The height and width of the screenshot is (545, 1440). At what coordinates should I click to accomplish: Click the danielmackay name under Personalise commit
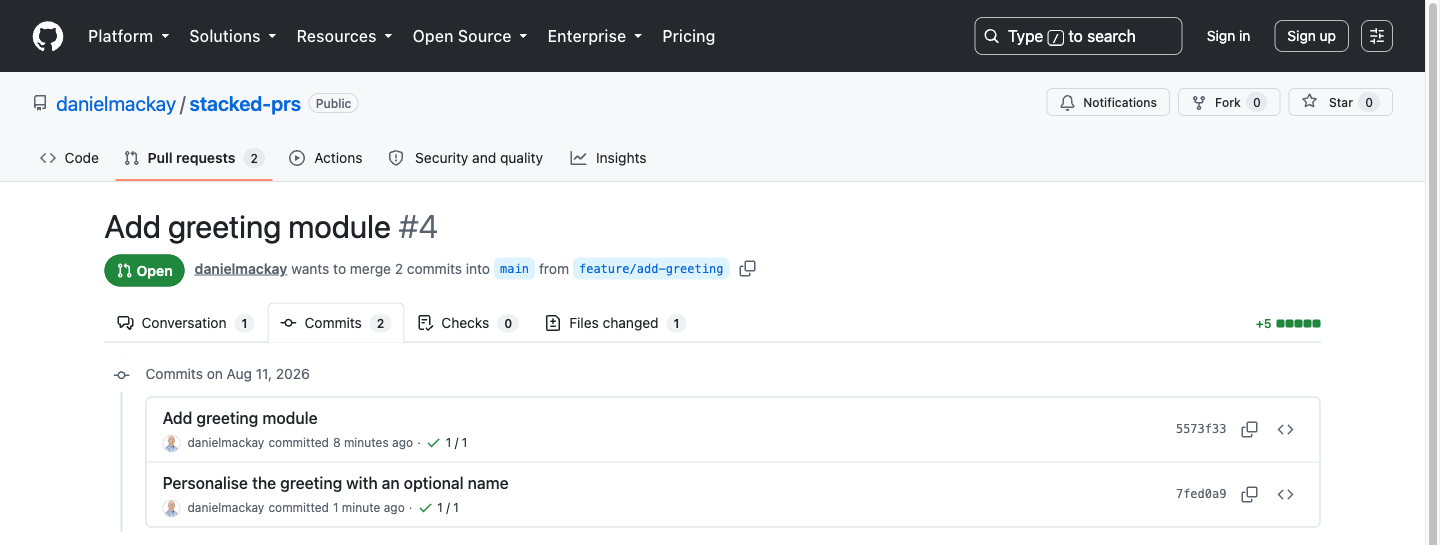coord(226,508)
